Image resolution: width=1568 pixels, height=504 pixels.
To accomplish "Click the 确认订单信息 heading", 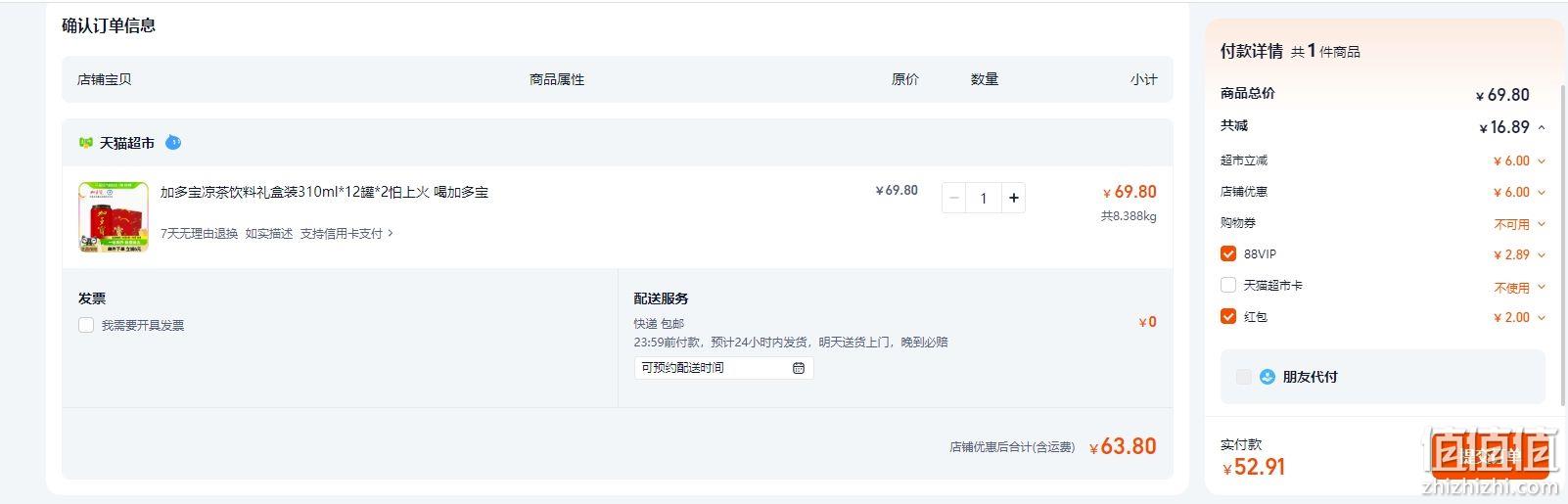I will coord(109,25).
